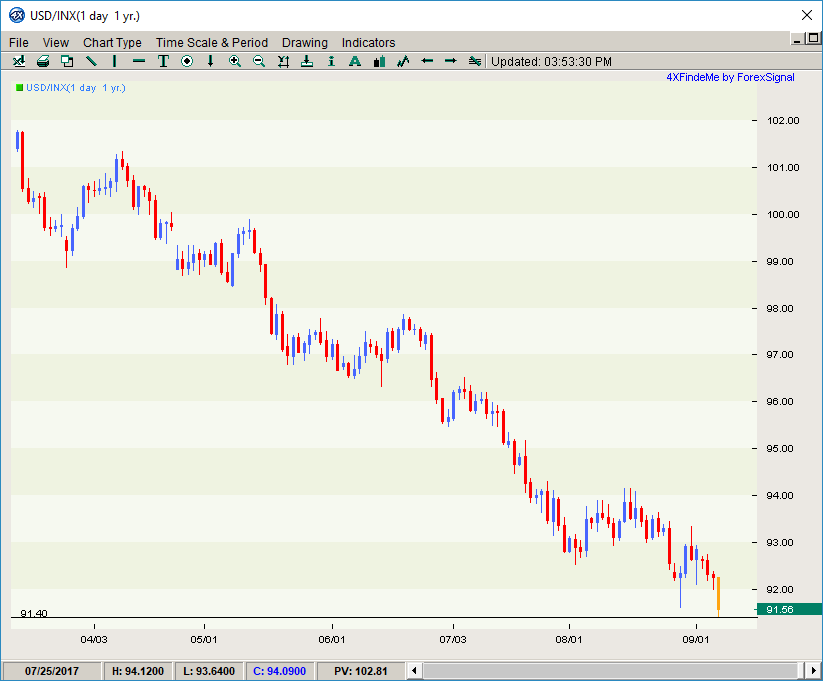Select the diagonal trend line tool

(x=91, y=61)
